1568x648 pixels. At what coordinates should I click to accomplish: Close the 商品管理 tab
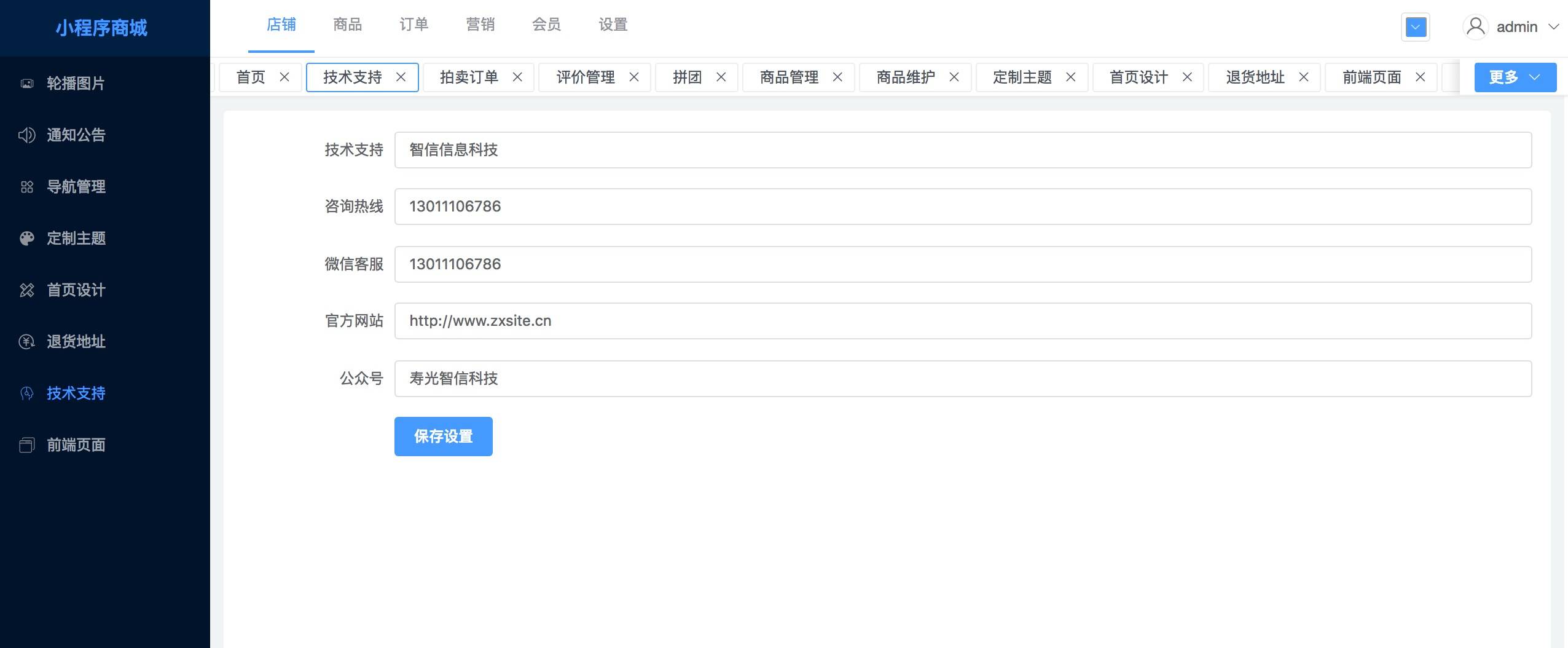click(x=837, y=77)
